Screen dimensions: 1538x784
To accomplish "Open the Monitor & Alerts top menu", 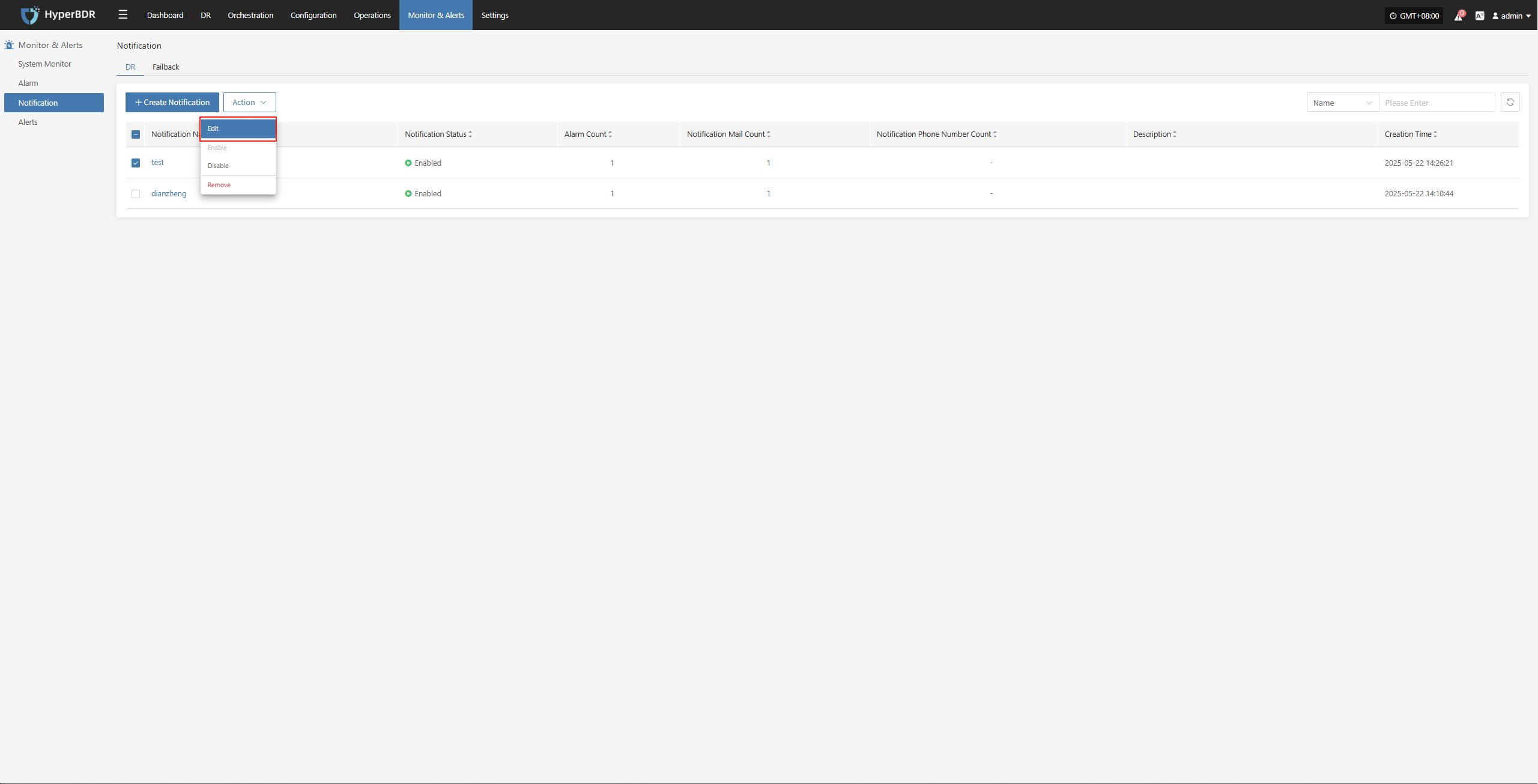I will [x=436, y=15].
